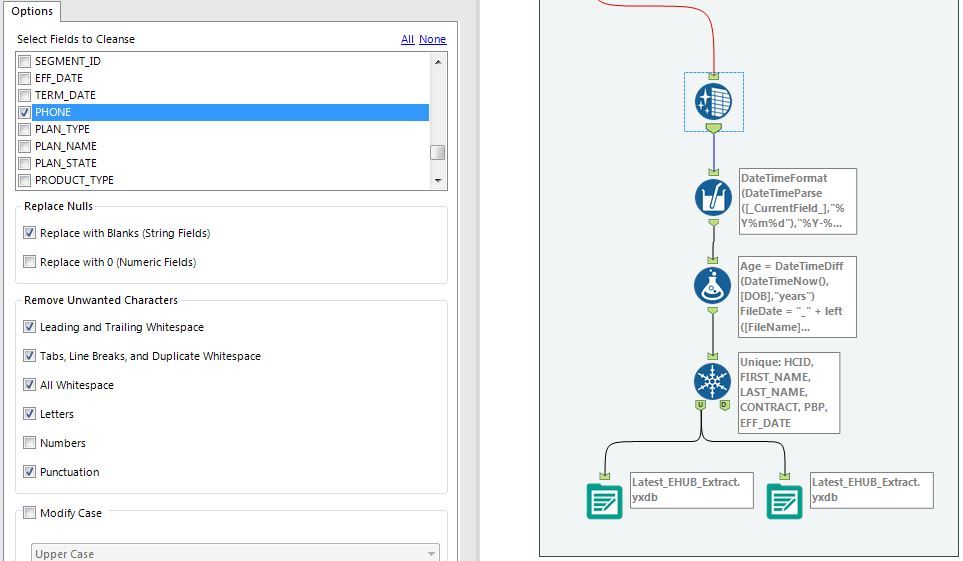Viewport: 963px width, 561px height.
Task: Click the Unique: HCID annotation box
Action: coord(789,393)
